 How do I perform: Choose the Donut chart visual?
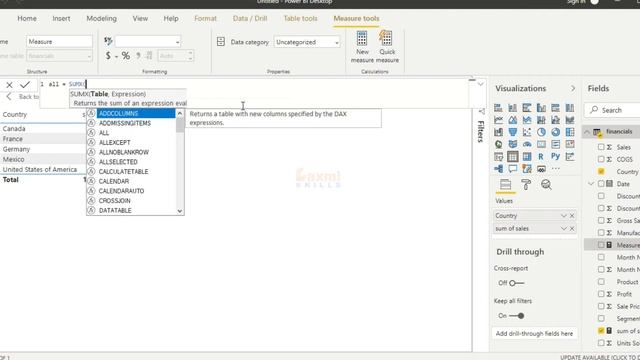tap(556, 132)
